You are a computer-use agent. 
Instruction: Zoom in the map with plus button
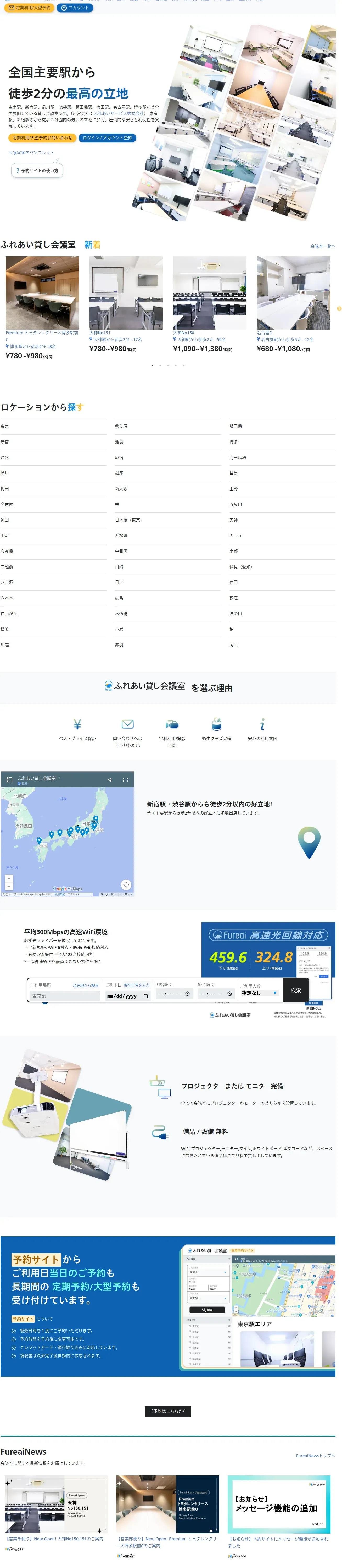point(9,878)
